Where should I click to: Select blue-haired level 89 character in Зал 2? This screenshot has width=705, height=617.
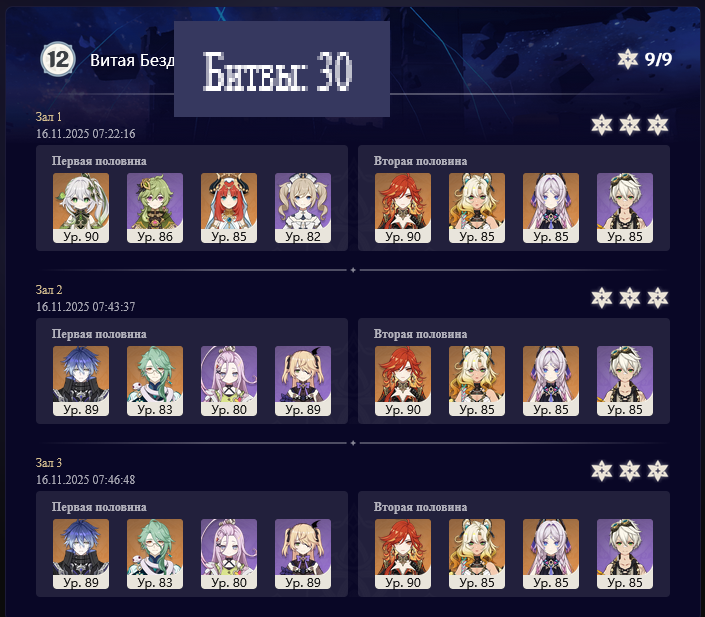point(81,381)
